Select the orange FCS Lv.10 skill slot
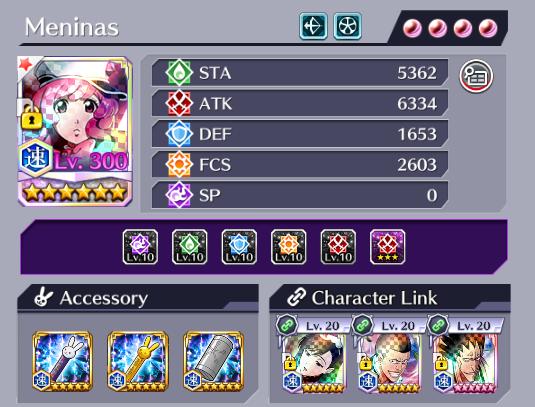Screen dimensions: 535x407 [289, 247]
